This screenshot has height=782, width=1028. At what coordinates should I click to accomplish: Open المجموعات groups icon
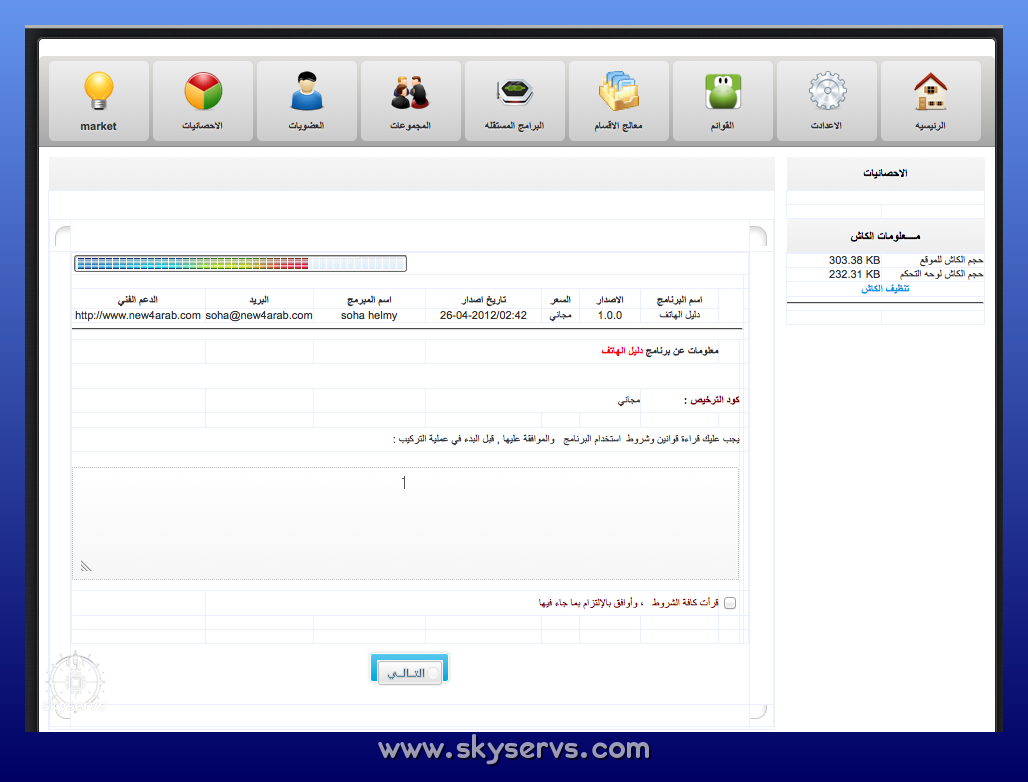click(410, 92)
